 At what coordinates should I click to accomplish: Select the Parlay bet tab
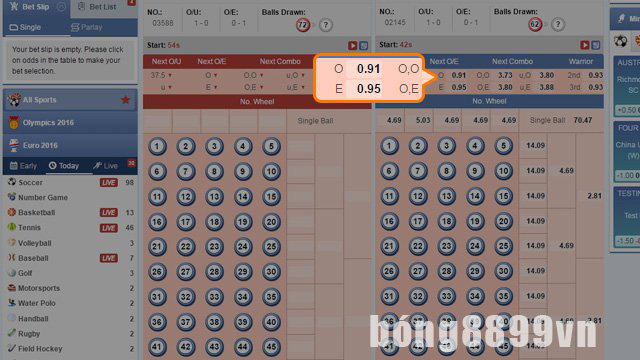click(x=87, y=27)
